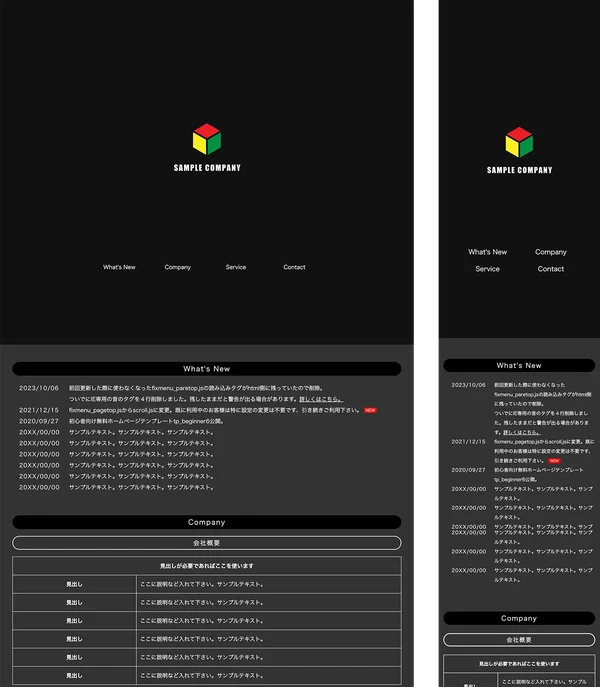Click the cube logo in the narrow mobile preview
The width and height of the screenshot is (600, 687).
pyautogui.click(x=519, y=142)
